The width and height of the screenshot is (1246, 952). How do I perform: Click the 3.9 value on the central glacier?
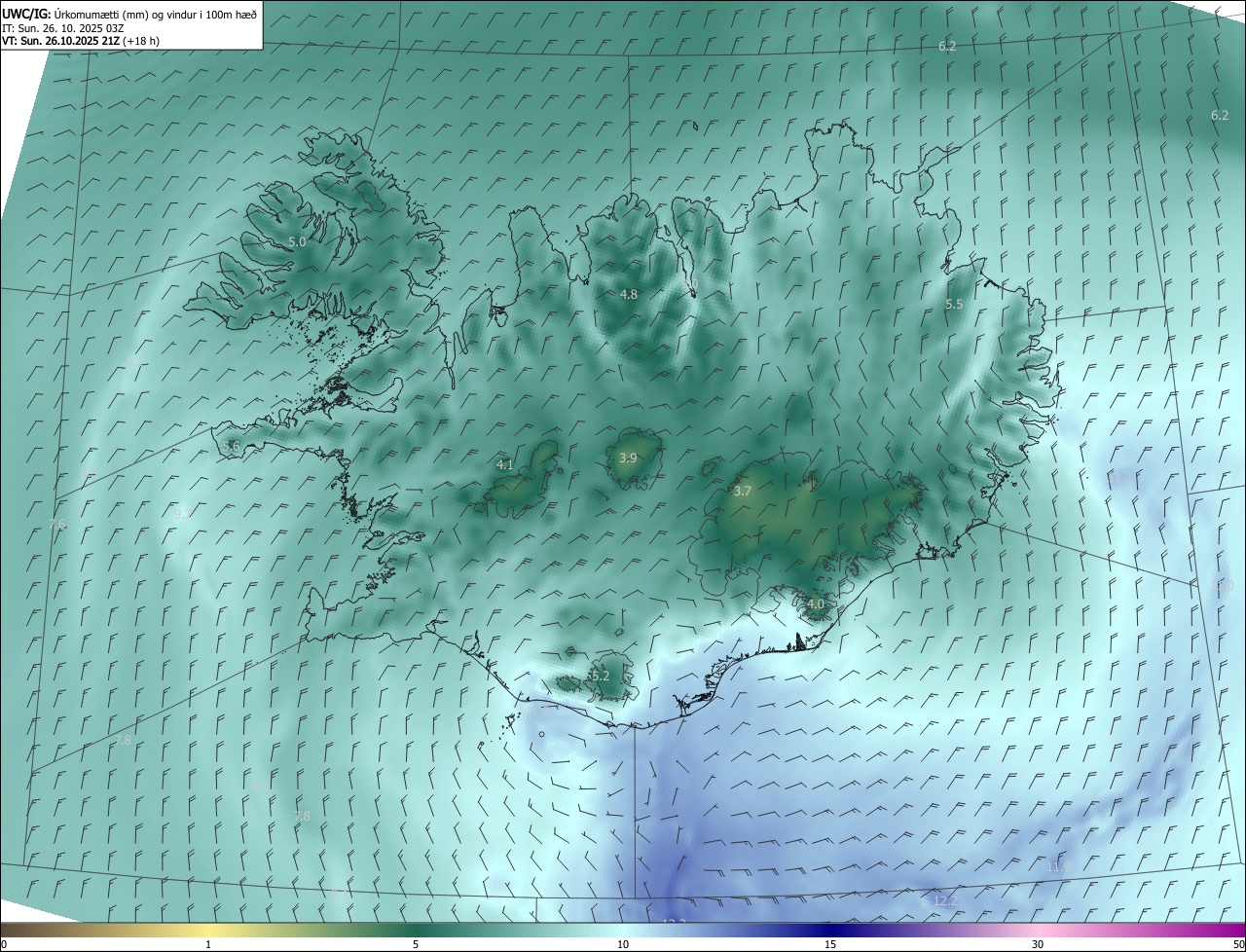pos(628,458)
